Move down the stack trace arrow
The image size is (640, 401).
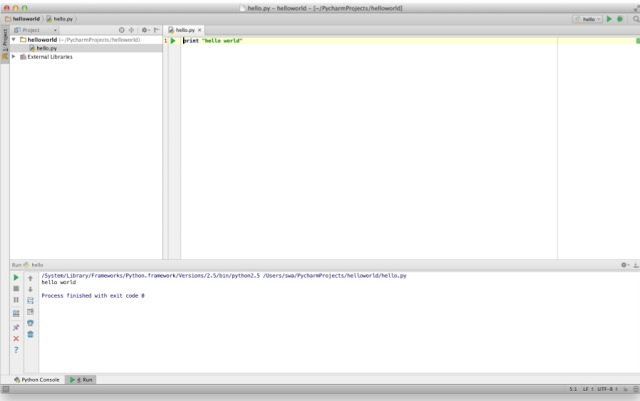[30, 289]
